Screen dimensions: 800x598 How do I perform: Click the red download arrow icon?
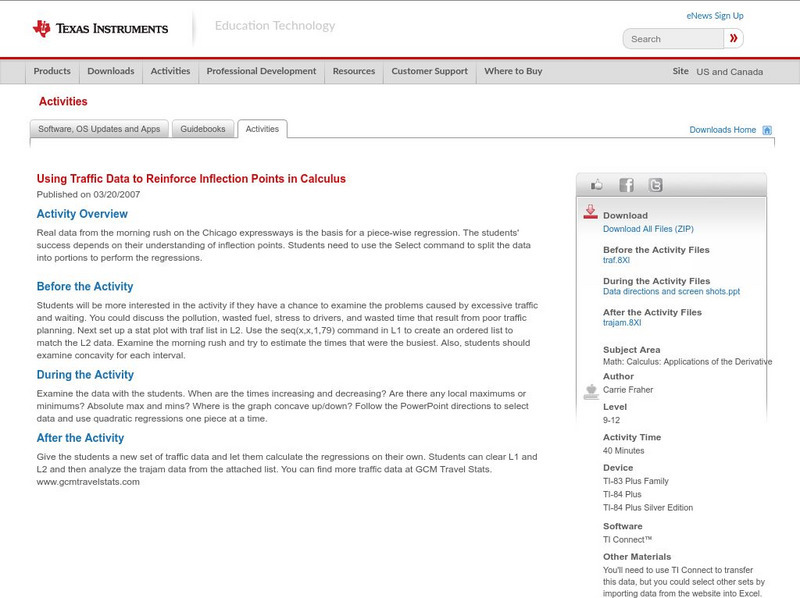point(590,212)
